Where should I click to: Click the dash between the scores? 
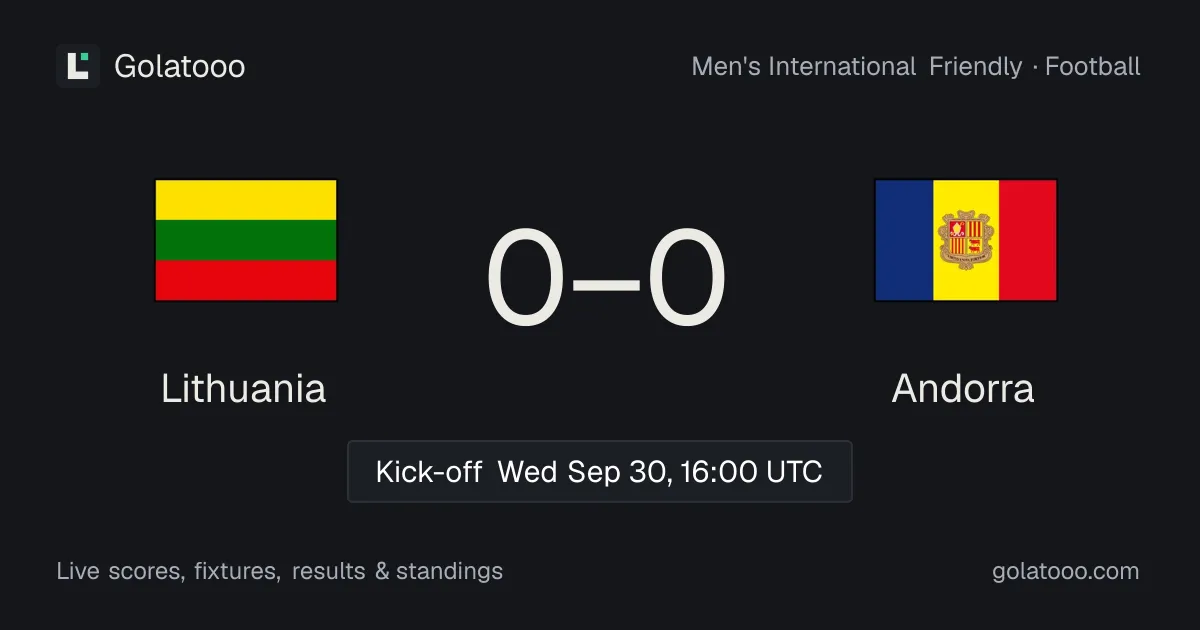pos(606,282)
